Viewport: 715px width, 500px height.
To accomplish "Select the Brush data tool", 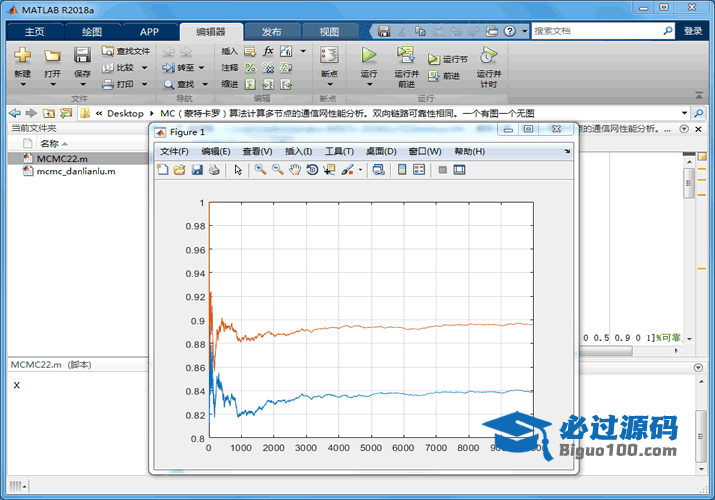I will tap(347, 170).
